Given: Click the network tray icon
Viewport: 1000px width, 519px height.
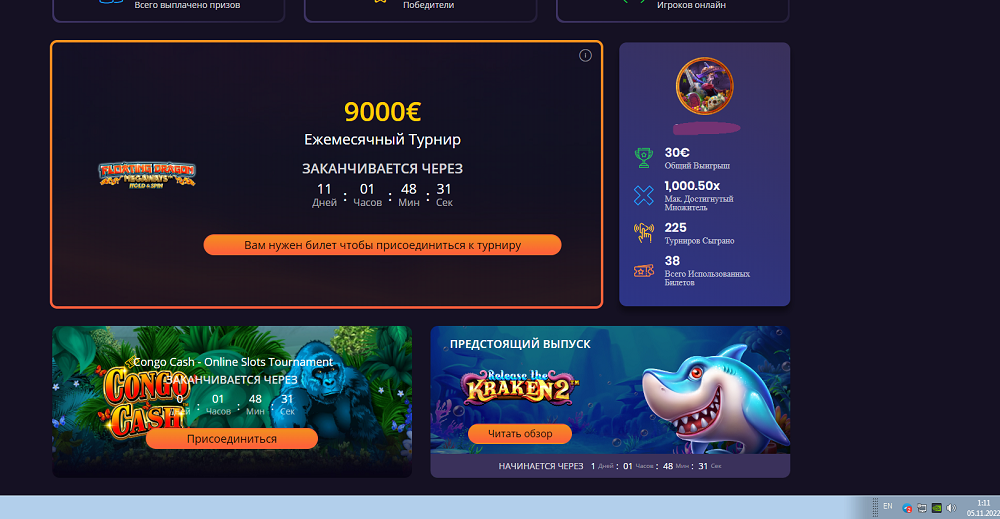Looking at the screenshot, I should tap(922, 508).
